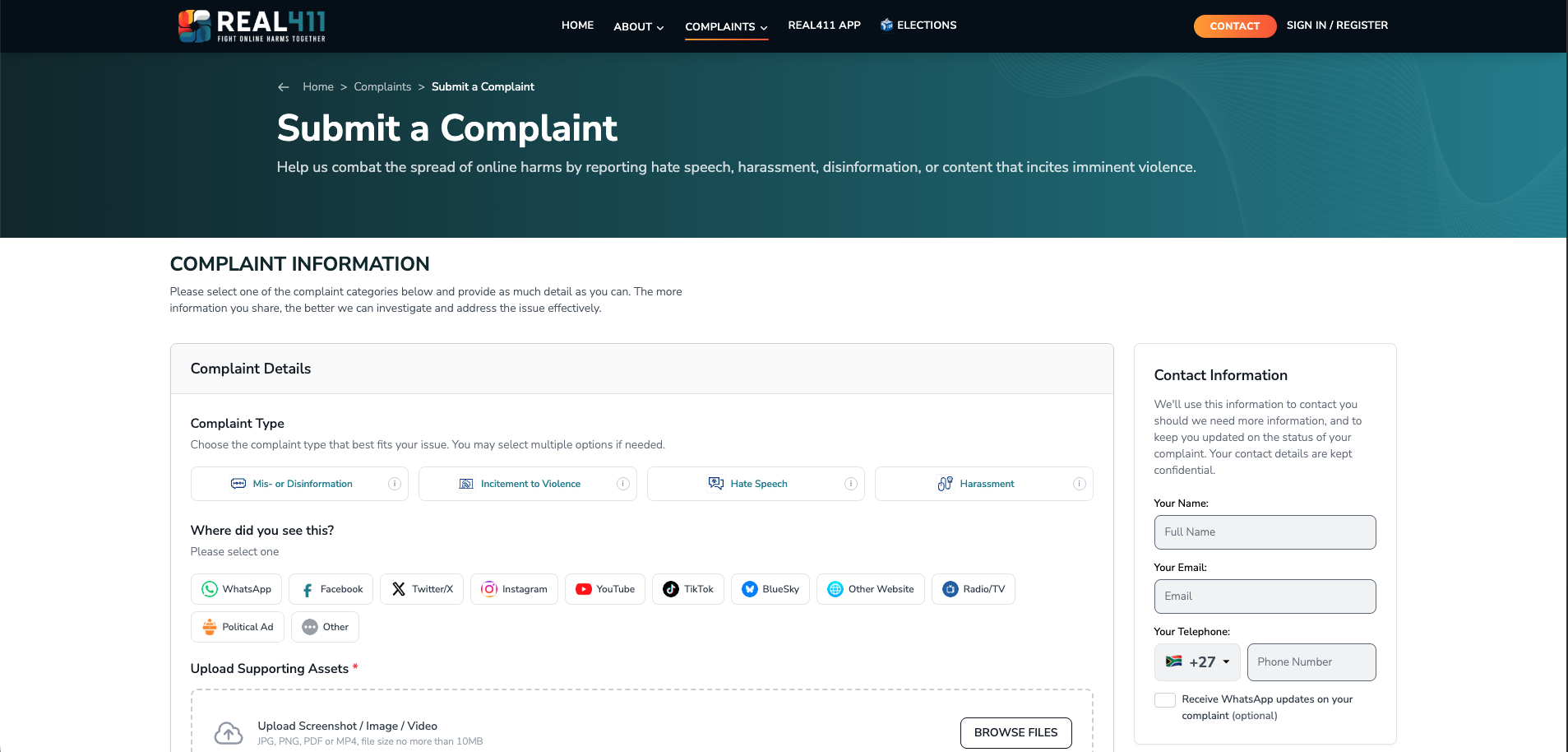Screen dimensions: 1568x752
Task: Click the Instagram logo icon
Action: (x=489, y=589)
